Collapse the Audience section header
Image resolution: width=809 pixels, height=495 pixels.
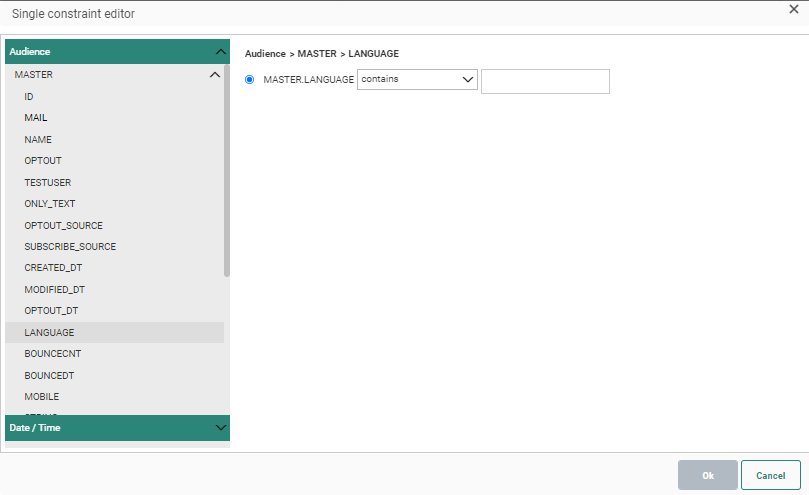point(220,52)
